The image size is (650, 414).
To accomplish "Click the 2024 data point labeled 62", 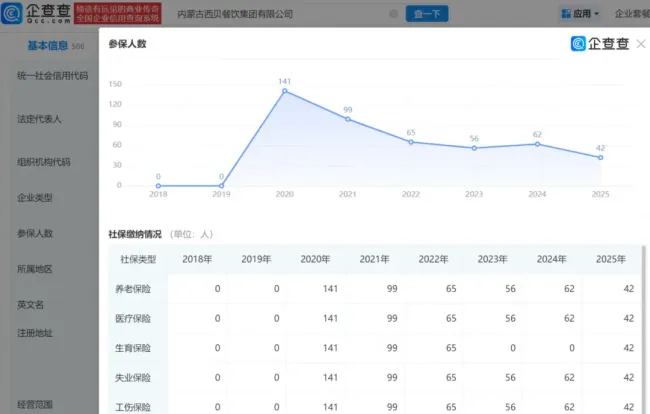I will point(537,144).
